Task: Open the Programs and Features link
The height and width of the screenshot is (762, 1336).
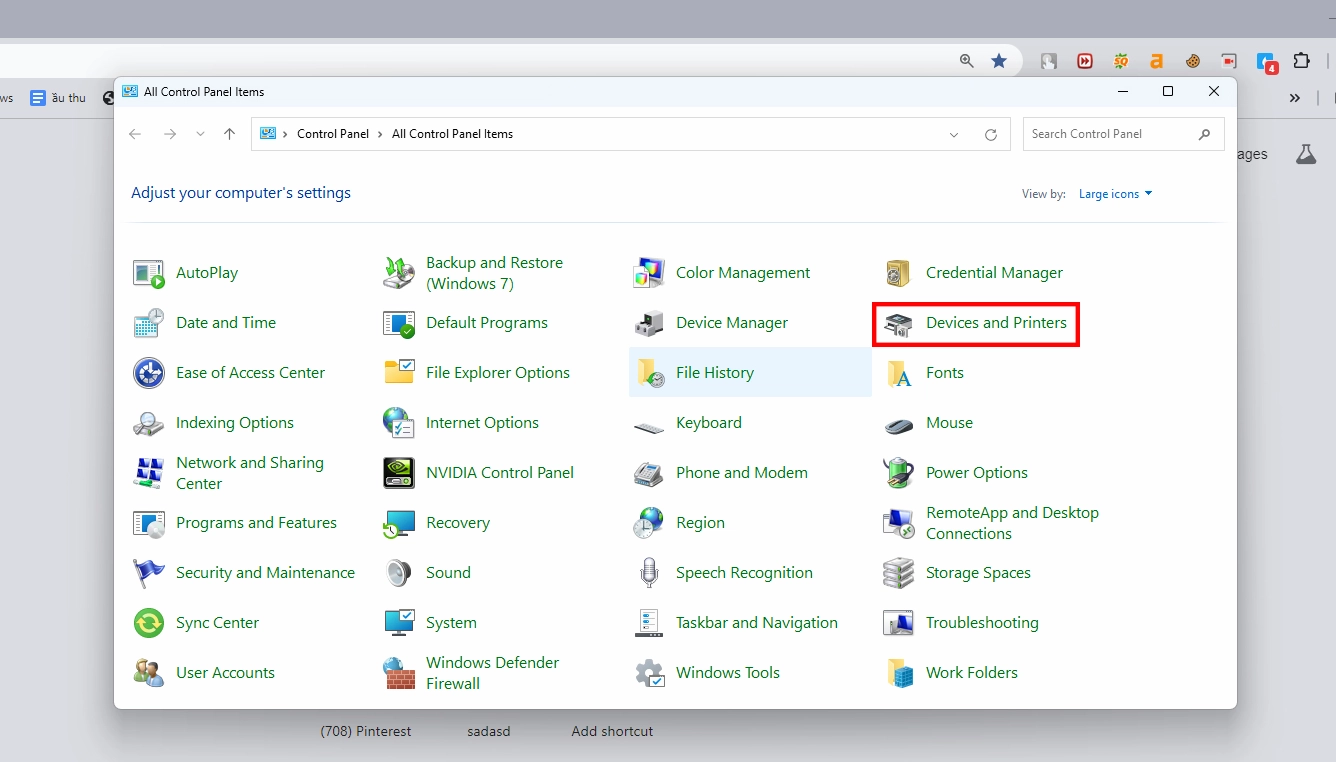Action: [256, 523]
